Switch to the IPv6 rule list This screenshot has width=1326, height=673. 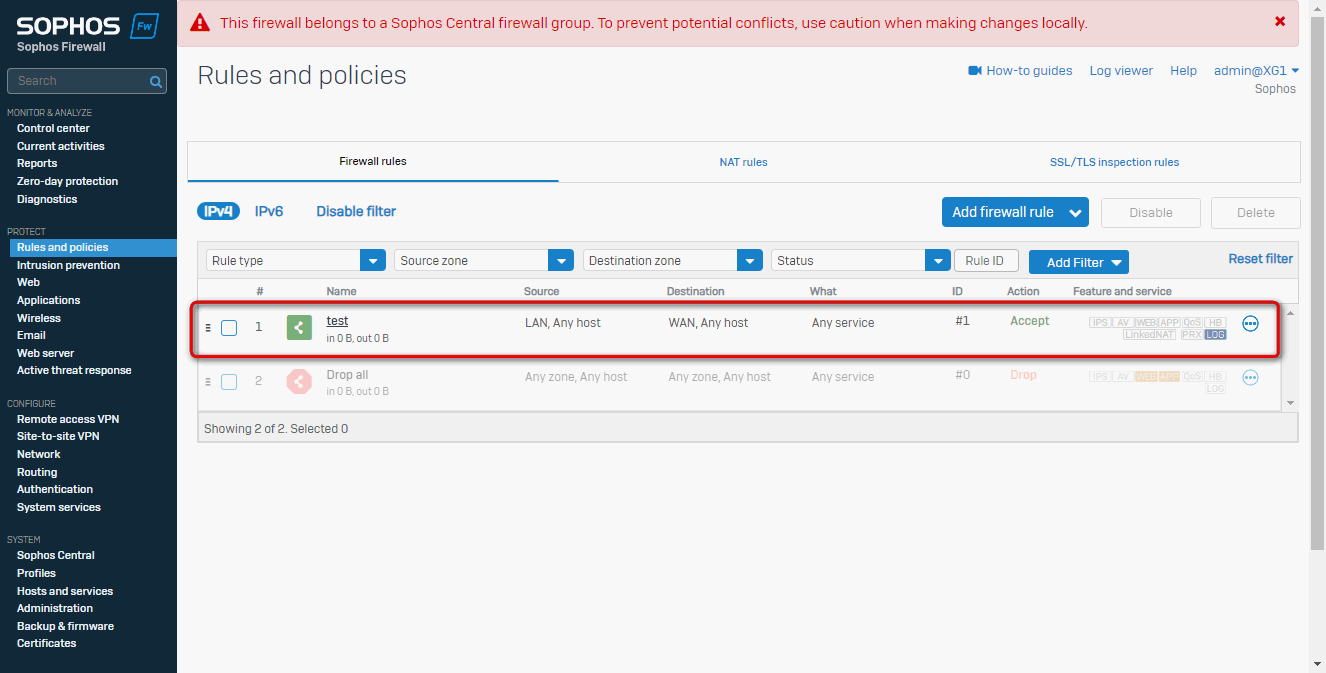(269, 211)
